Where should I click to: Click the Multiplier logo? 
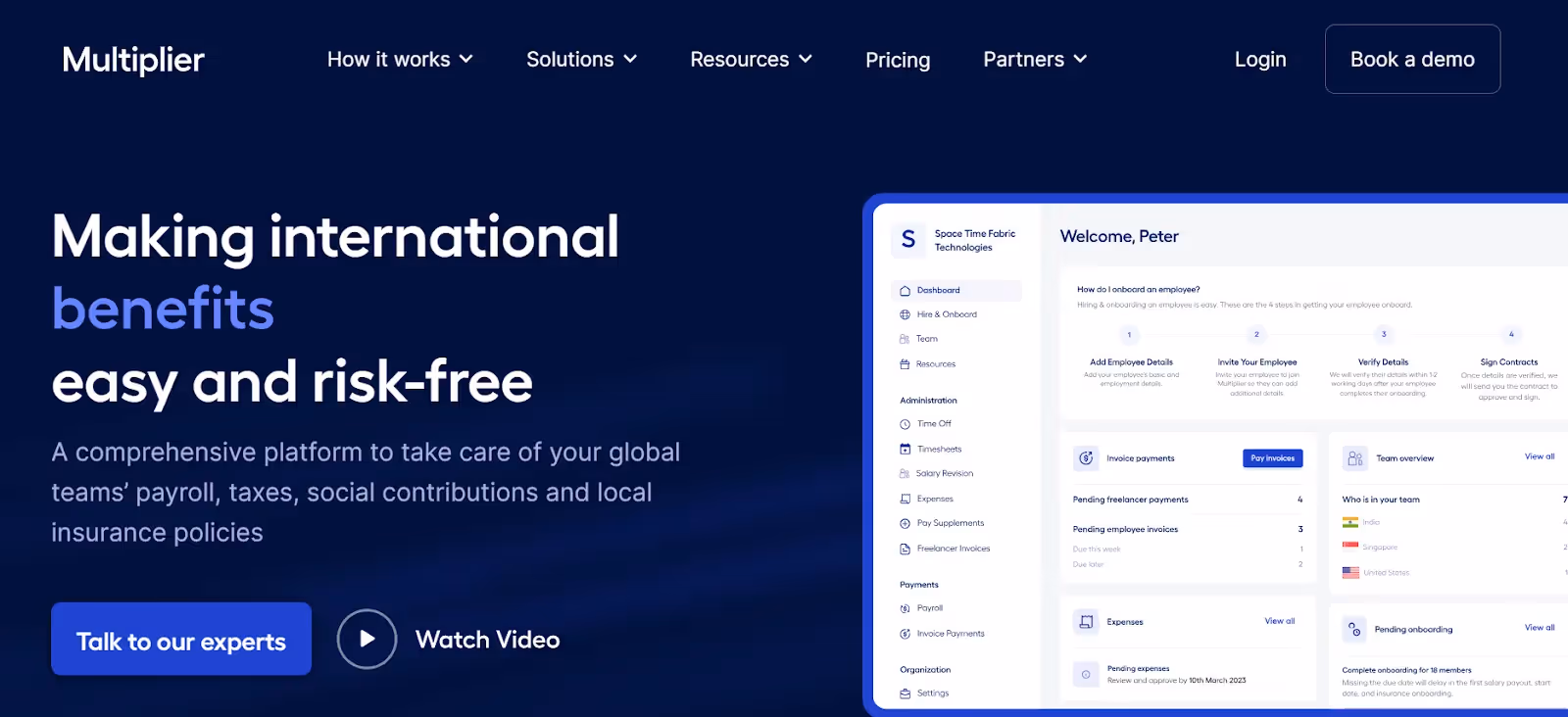point(133,60)
